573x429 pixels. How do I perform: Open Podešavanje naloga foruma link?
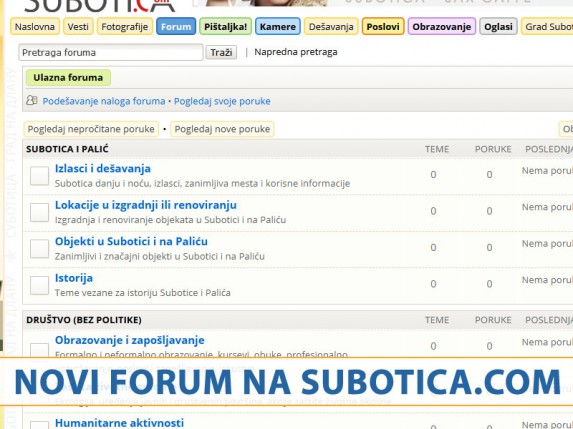[104, 101]
